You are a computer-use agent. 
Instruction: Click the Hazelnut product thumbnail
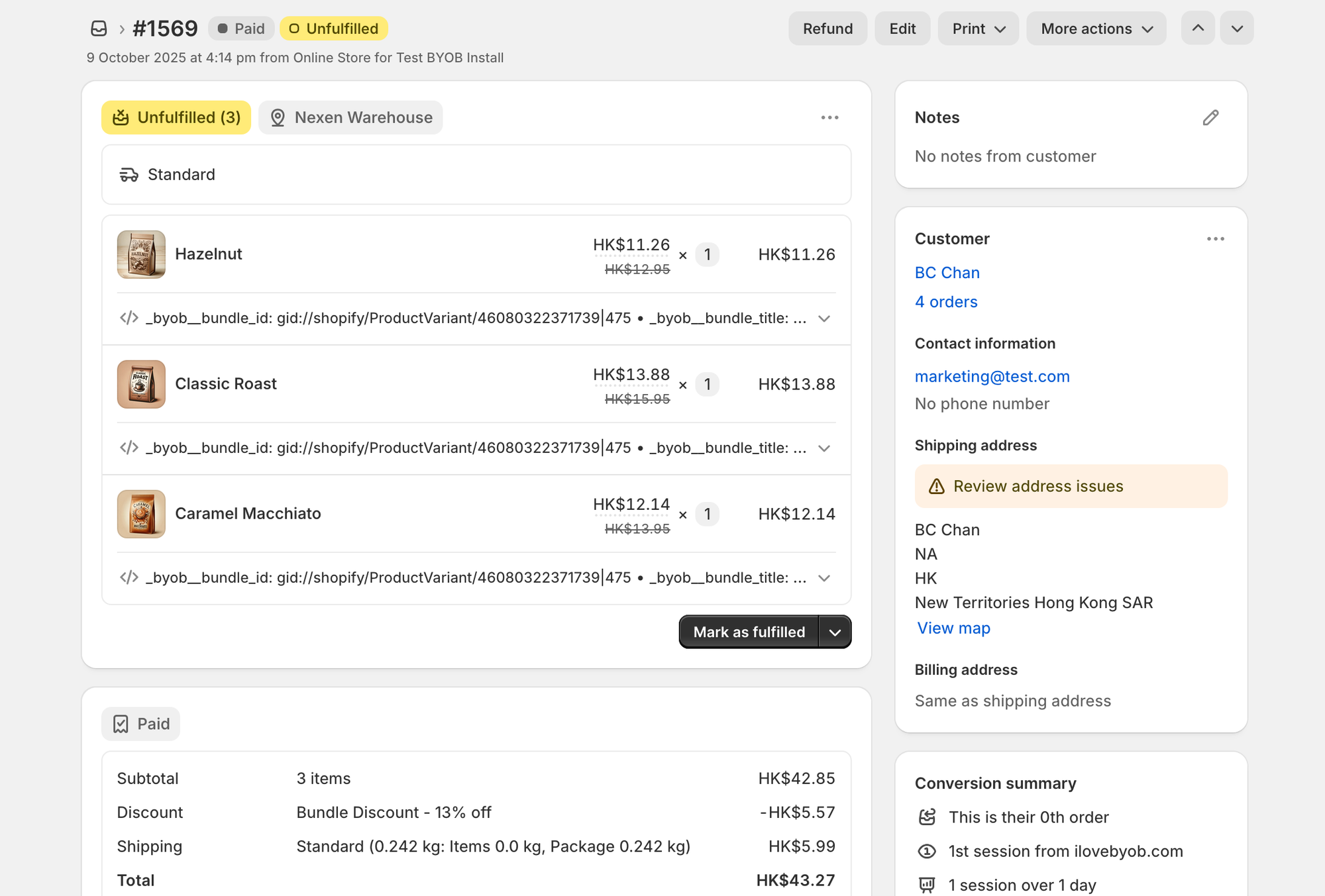[141, 254]
